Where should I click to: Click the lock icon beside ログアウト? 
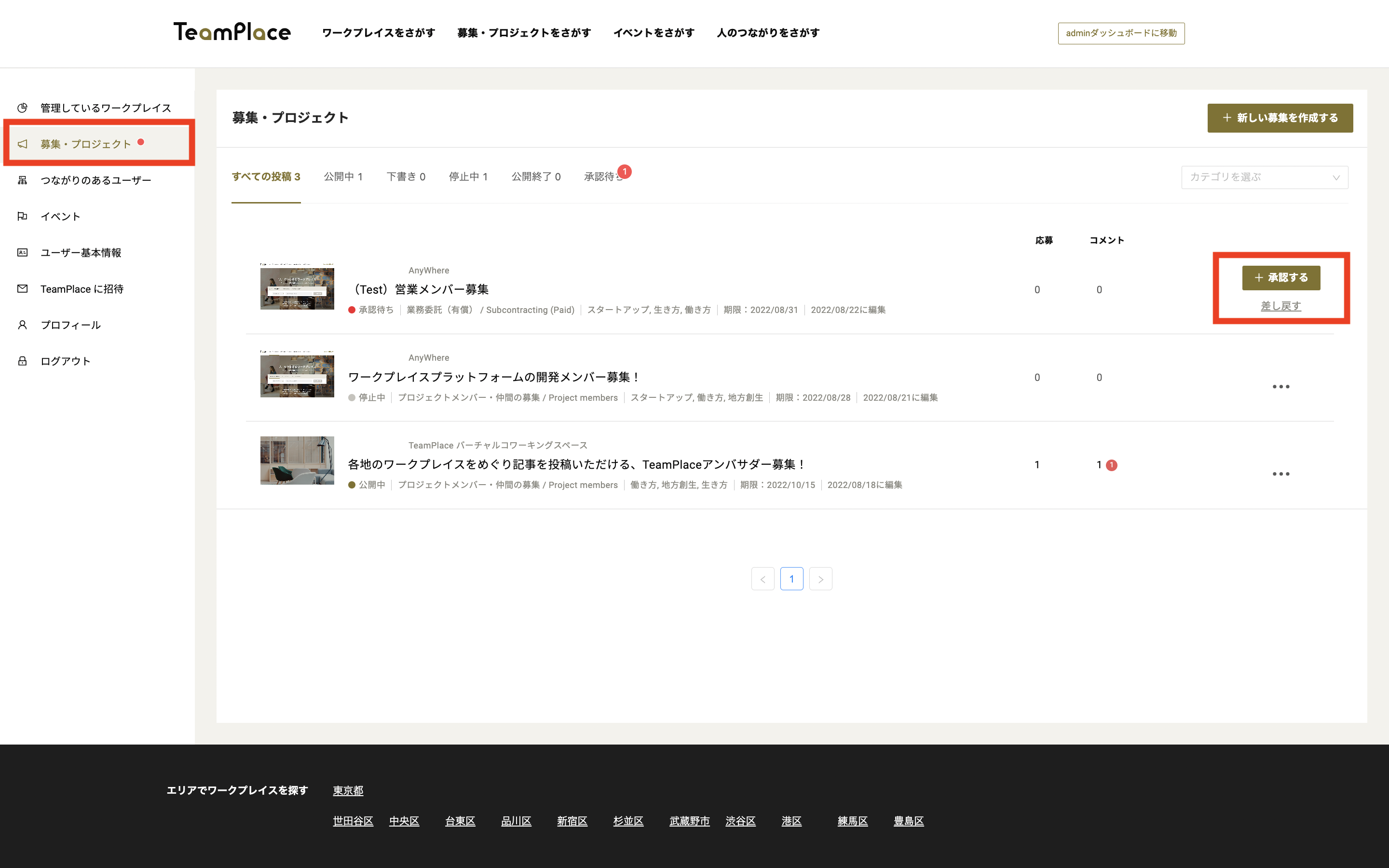22,361
